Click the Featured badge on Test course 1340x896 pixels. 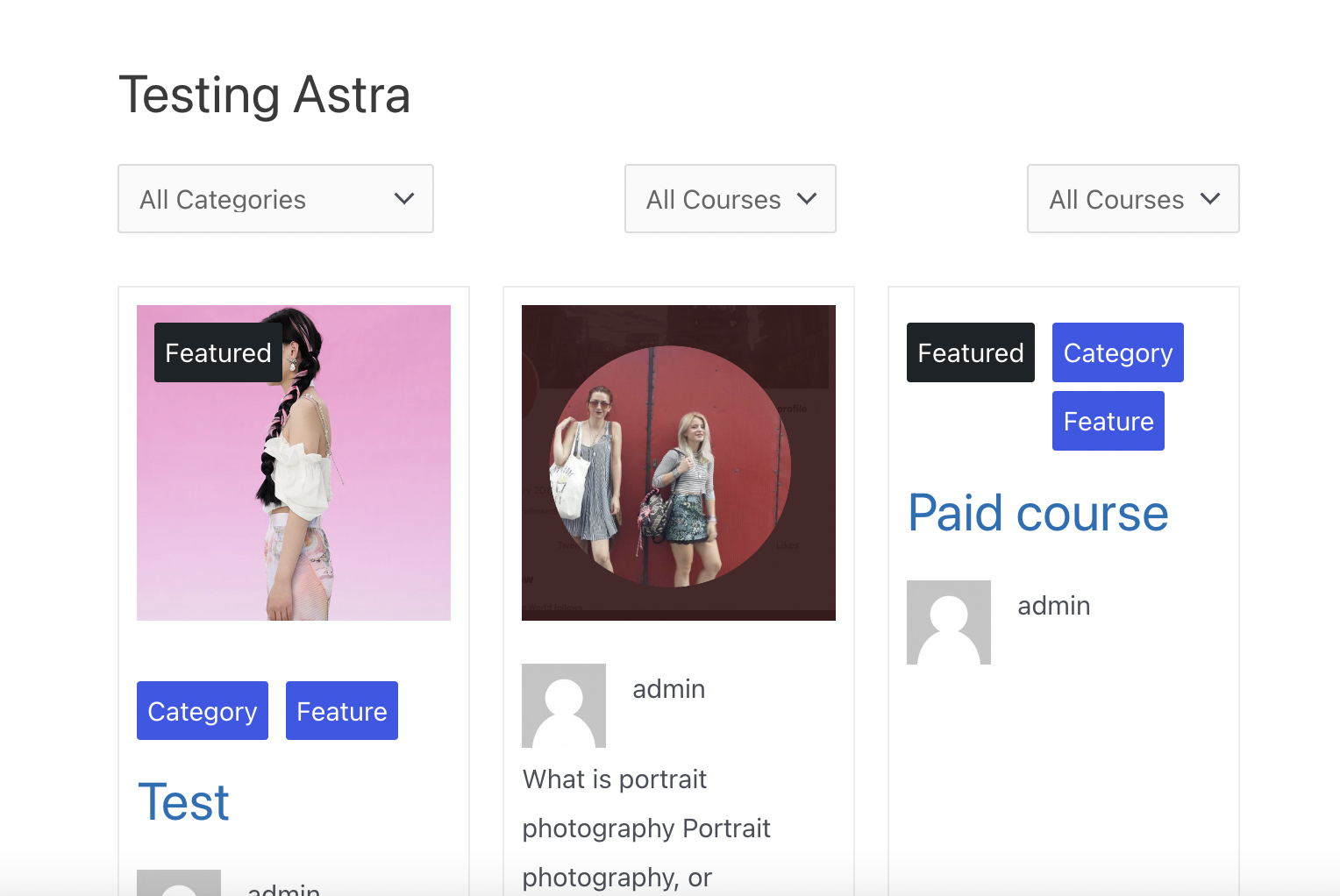(x=217, y=352)
